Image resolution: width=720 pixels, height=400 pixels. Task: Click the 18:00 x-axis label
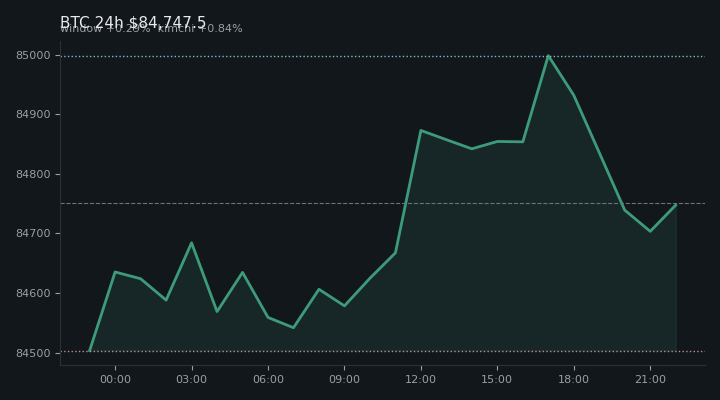click(574, 379)
